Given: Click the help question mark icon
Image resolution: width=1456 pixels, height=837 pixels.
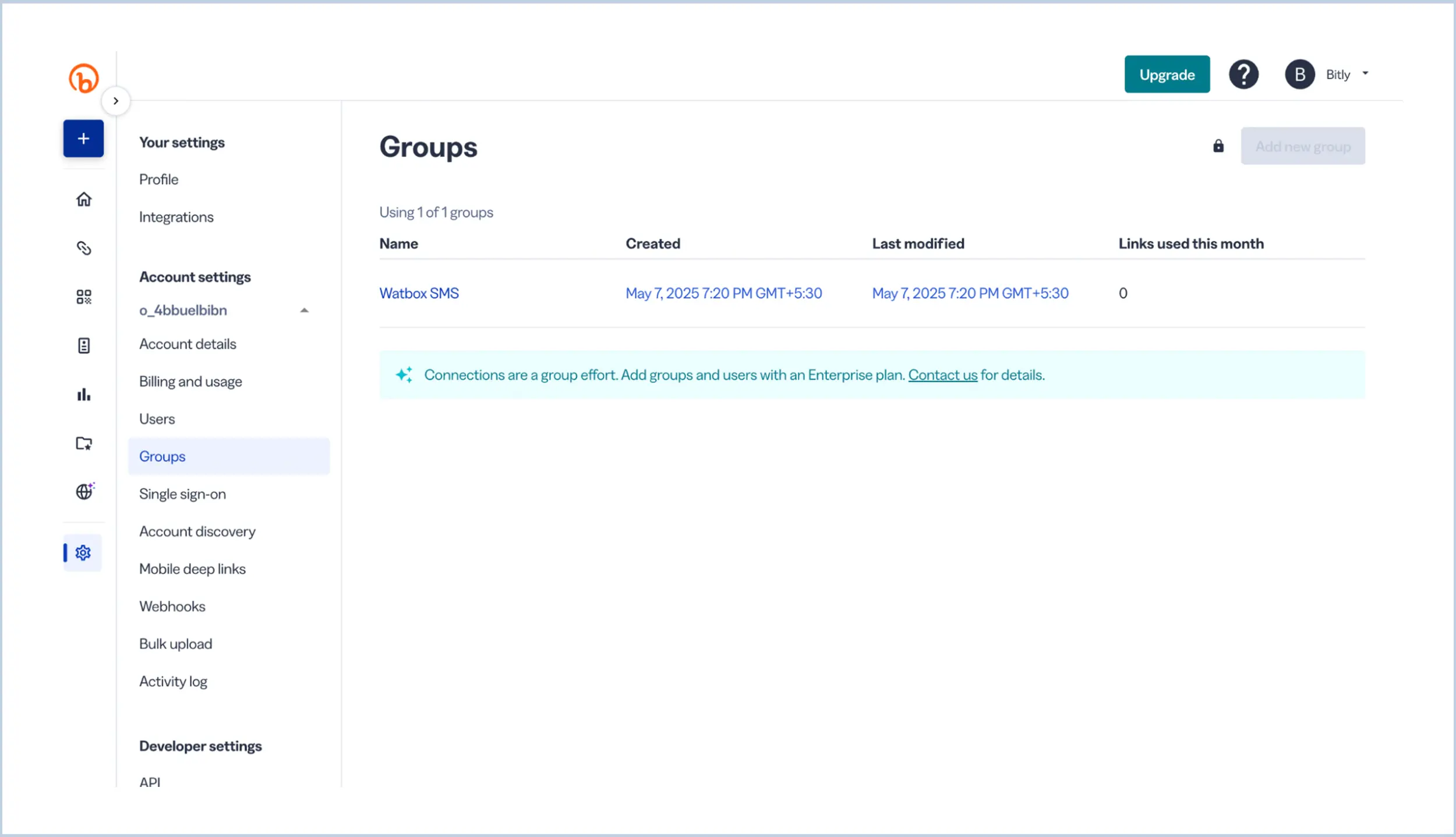Looking at the screenshot, I should coord(1243,75).
